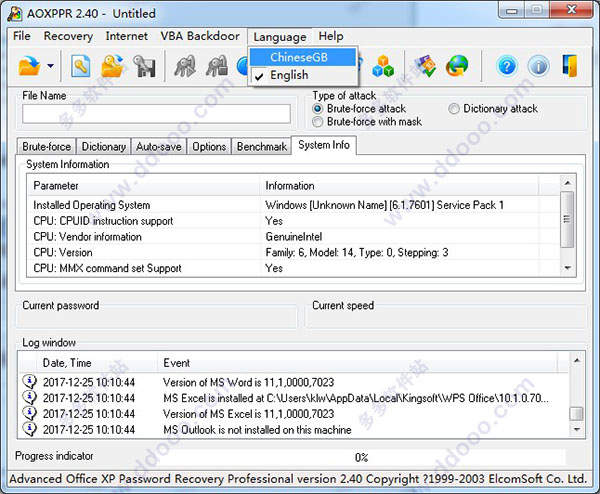Screen dimensions: 600x494
Task: Click the GenuineIntel value cell
Action: pos(294,236)
